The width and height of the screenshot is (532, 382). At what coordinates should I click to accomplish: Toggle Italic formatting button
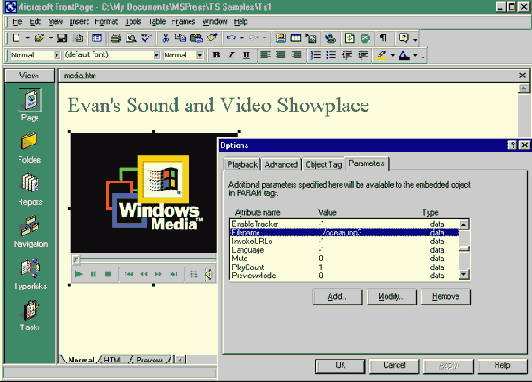pyautogui.click(x=231, y=55)
